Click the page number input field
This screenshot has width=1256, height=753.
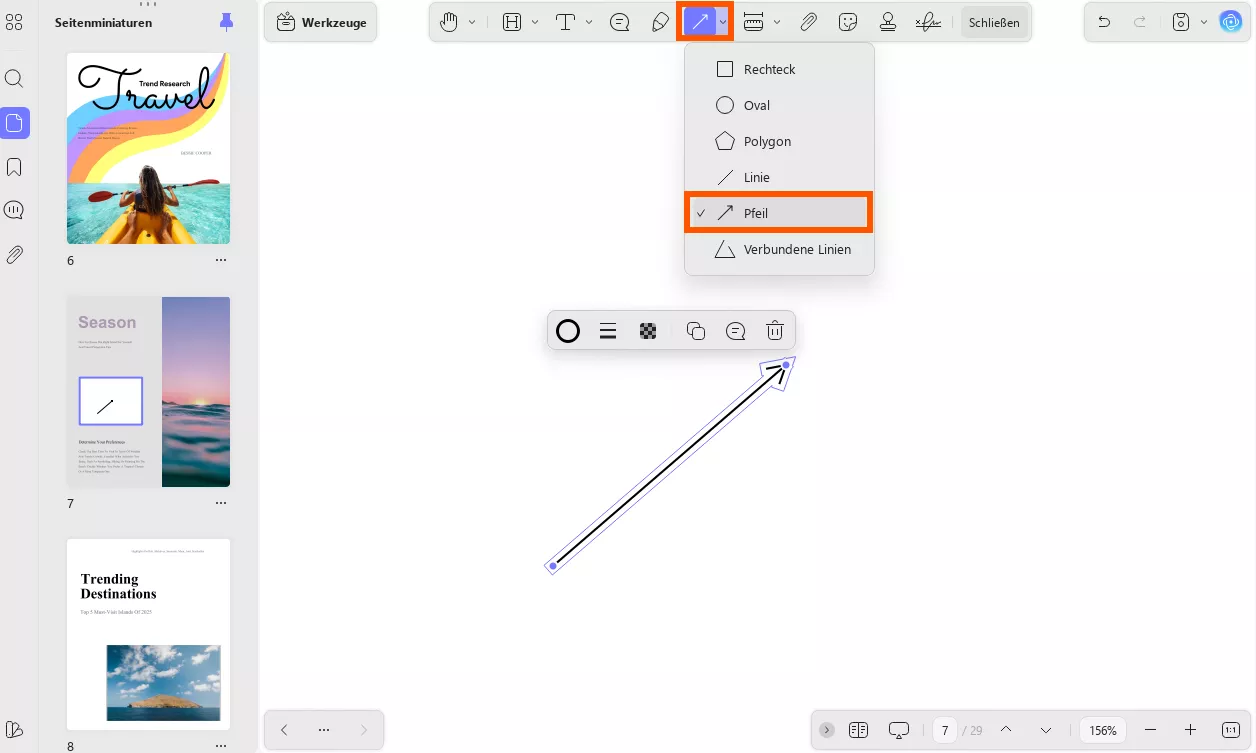(945, 730)
